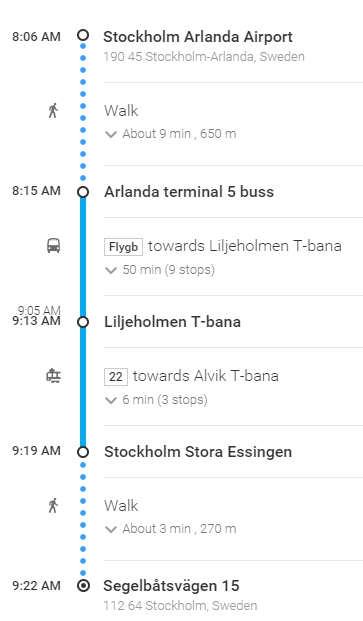Click the destination marker for Segelbåtsvägen 15

coord(83,585)
